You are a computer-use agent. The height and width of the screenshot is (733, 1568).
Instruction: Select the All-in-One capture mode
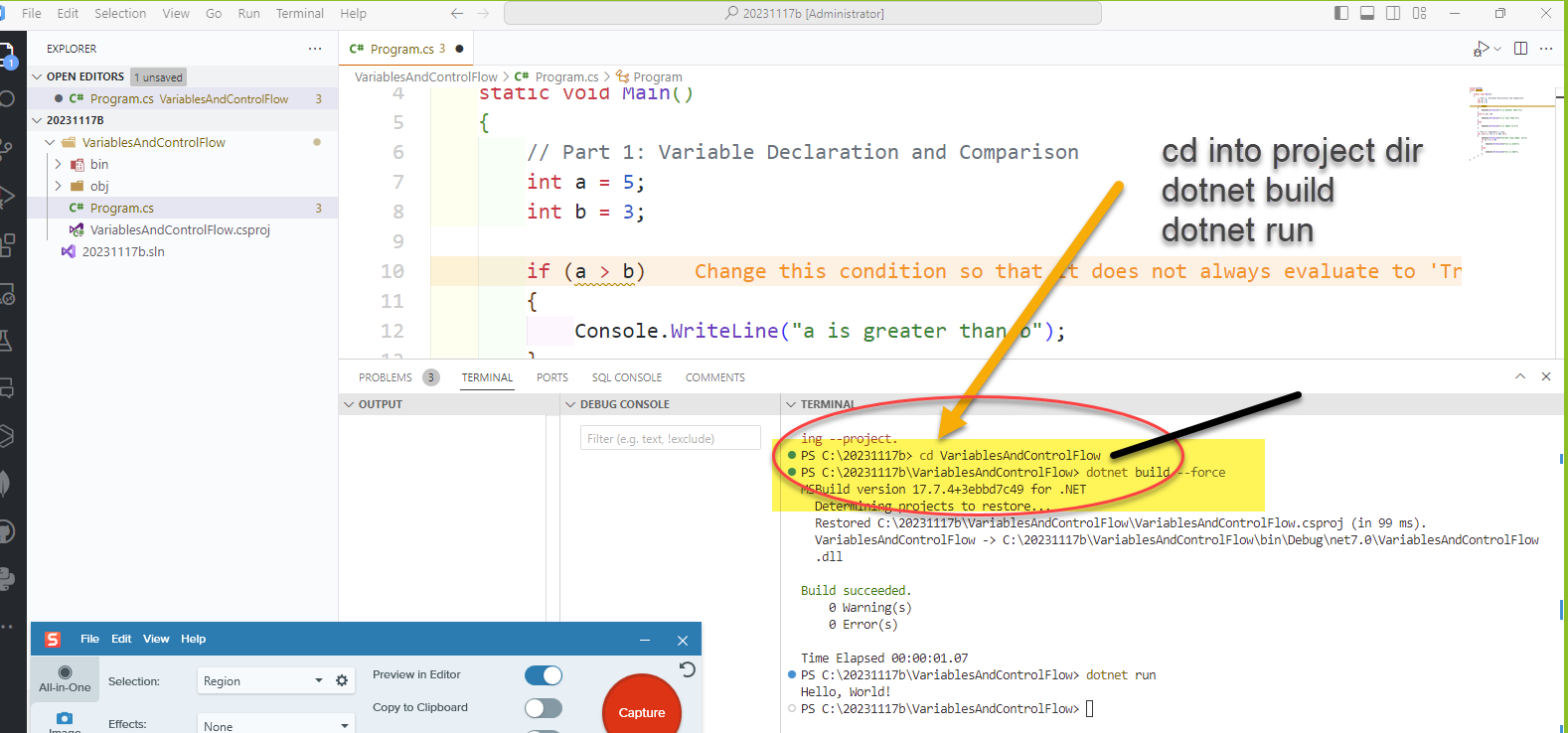click(x=65, y=679)
